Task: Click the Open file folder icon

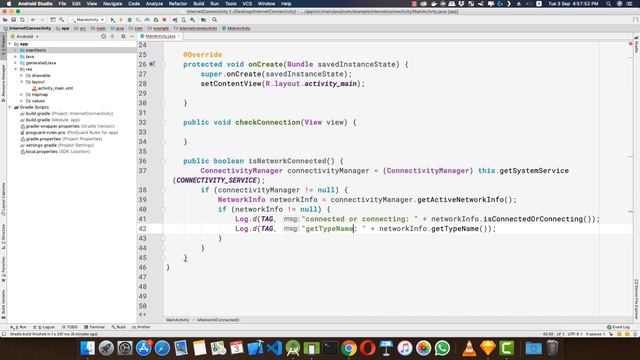Action: pyautogui.click(x=5, y=20)
